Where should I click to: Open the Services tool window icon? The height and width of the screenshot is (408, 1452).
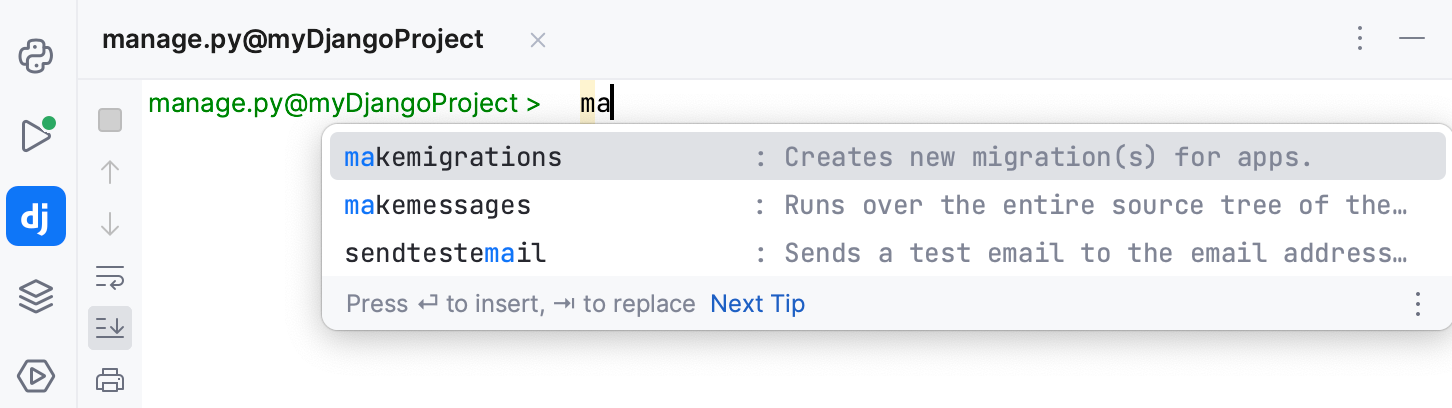coord(36,375)
